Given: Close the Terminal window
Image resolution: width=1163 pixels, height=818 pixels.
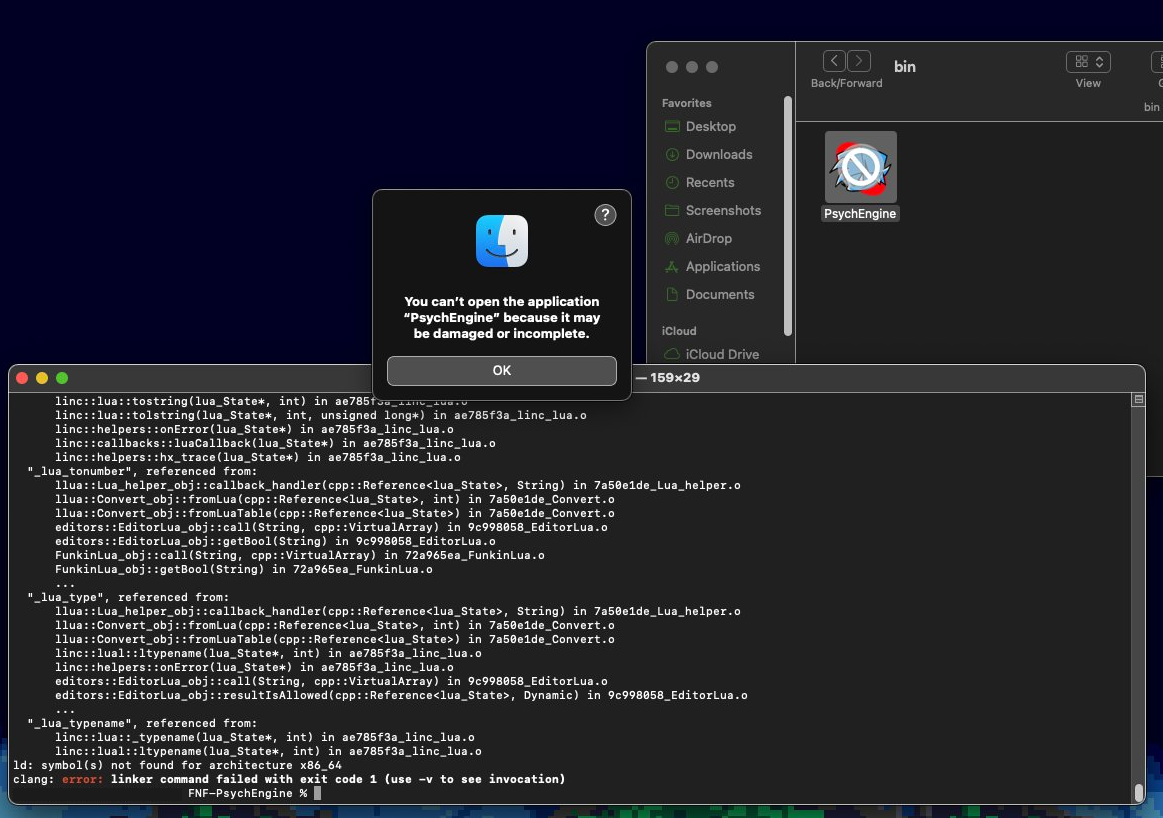Looking at the screenshot, I should 22,378.
